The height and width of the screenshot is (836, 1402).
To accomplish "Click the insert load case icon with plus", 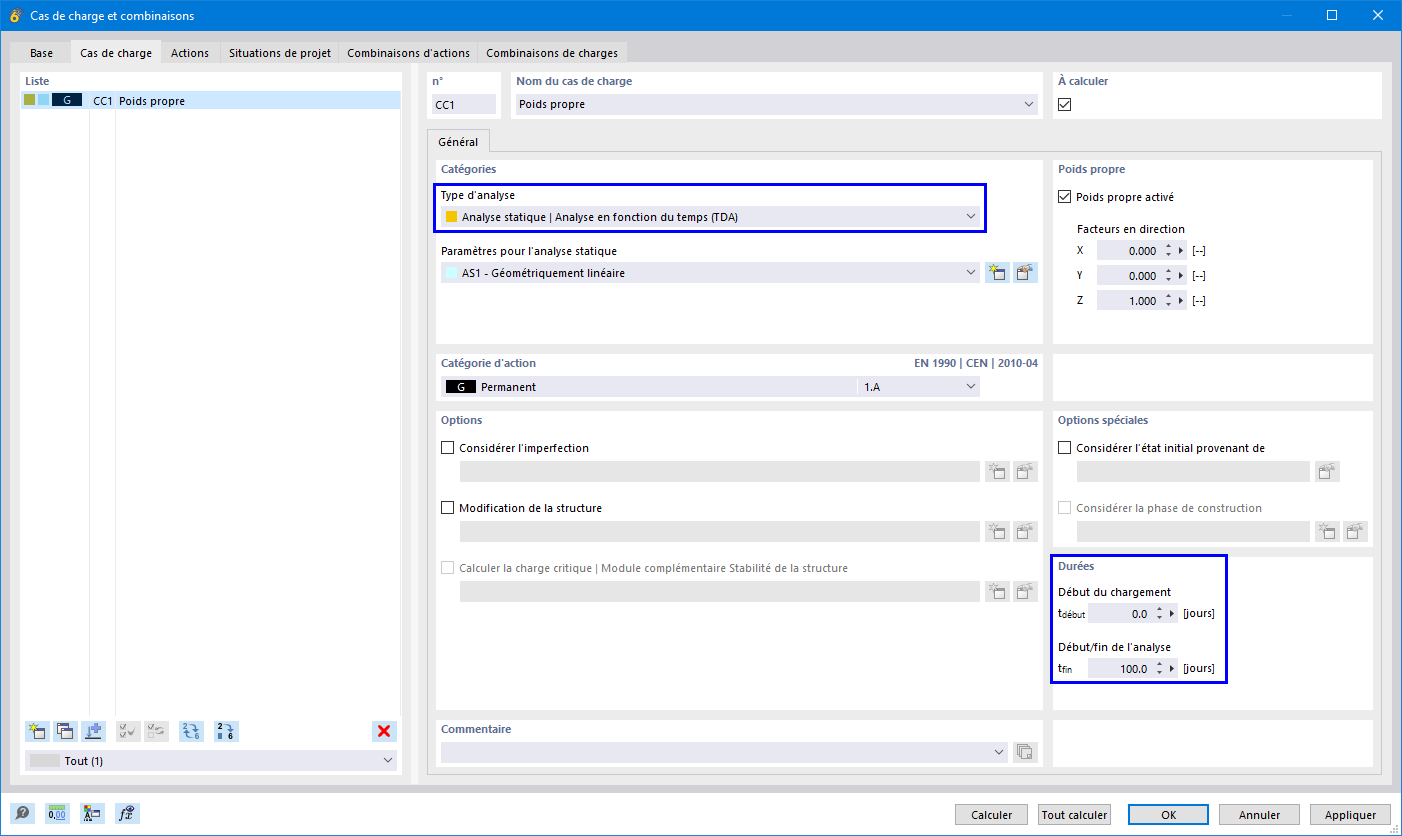I will (94, 731).
